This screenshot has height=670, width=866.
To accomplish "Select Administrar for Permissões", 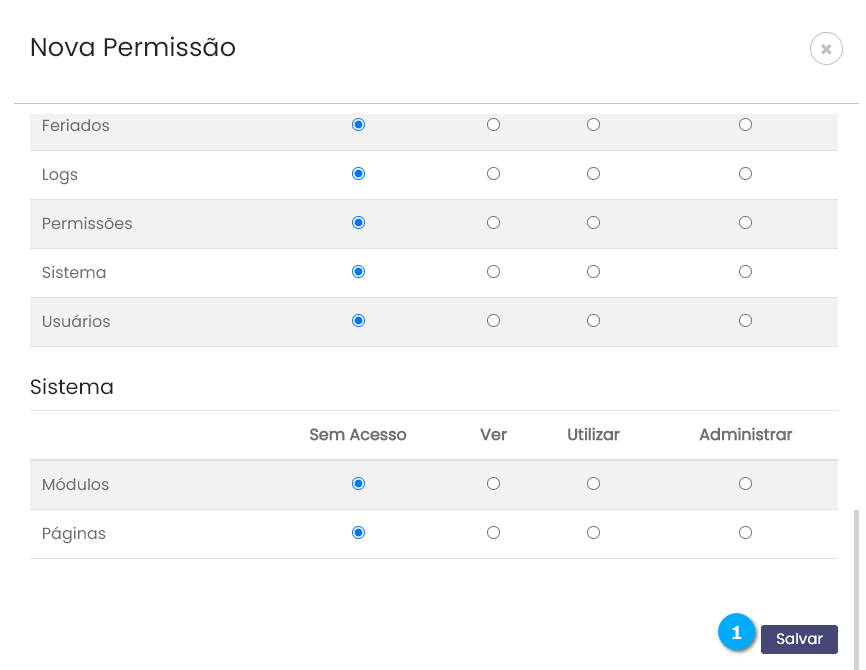I will tap(745, 223).
